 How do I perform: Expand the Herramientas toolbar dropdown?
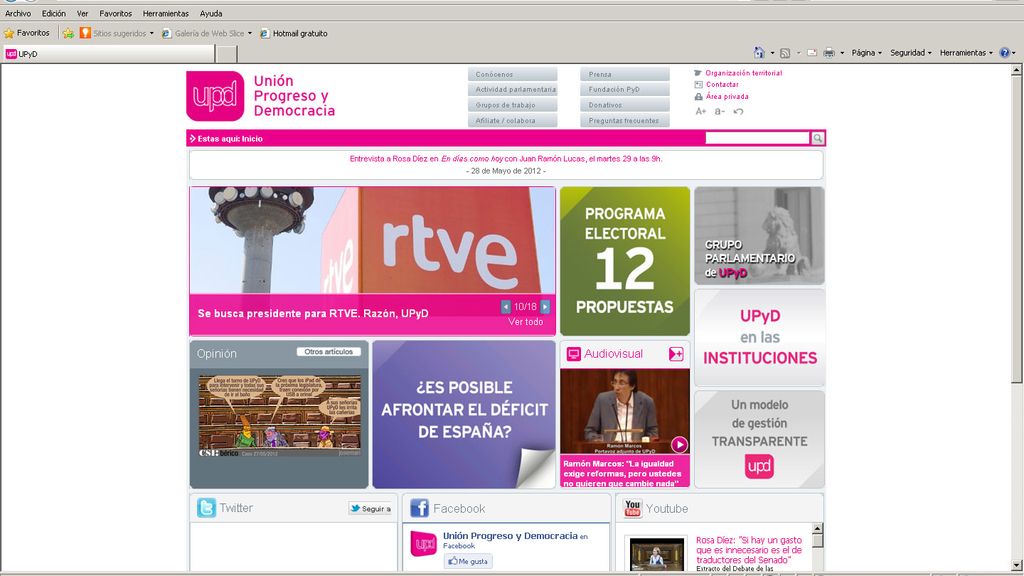coord(966,53)
